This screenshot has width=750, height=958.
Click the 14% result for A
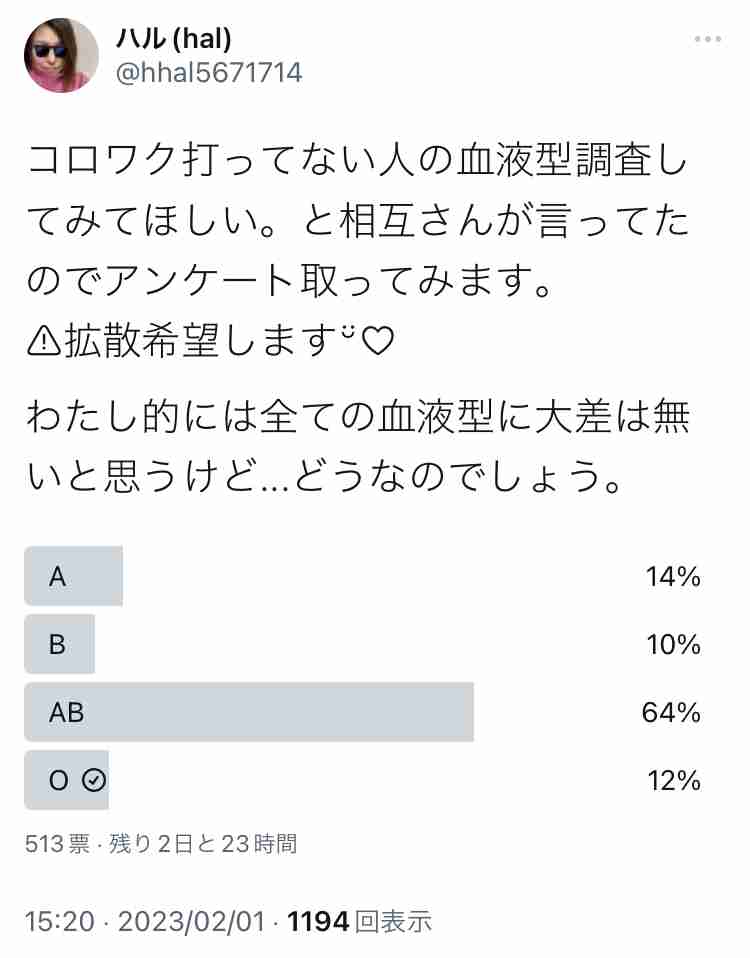point(673,577)
